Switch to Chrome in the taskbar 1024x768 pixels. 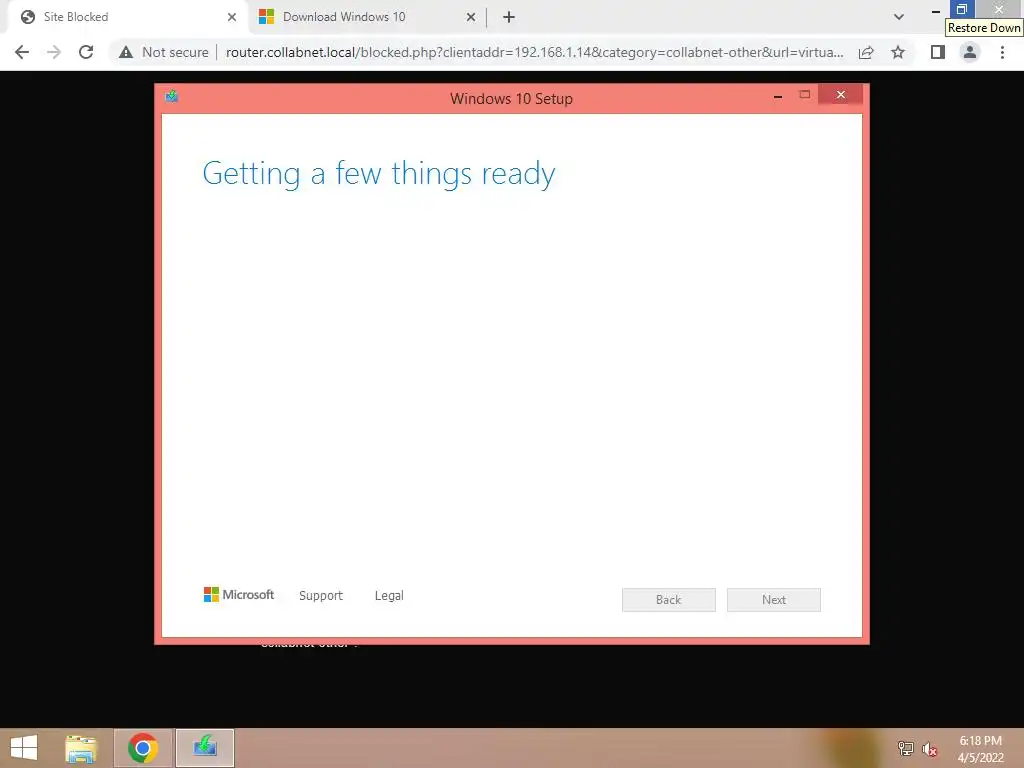[x=143, y=748]
